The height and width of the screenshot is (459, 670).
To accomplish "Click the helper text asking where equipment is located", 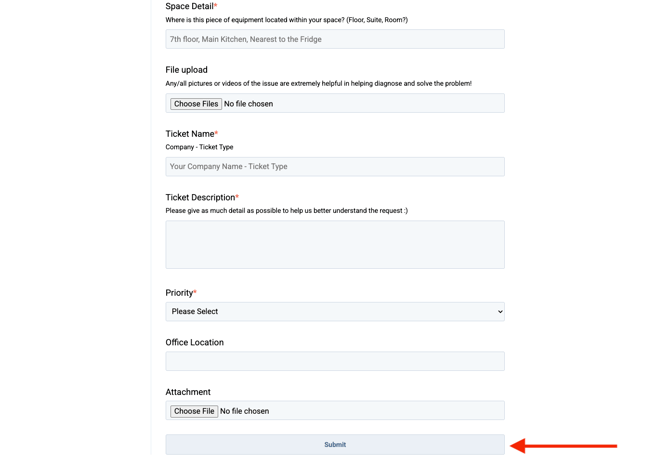I will pyautogui.click(x=286, y=20).
